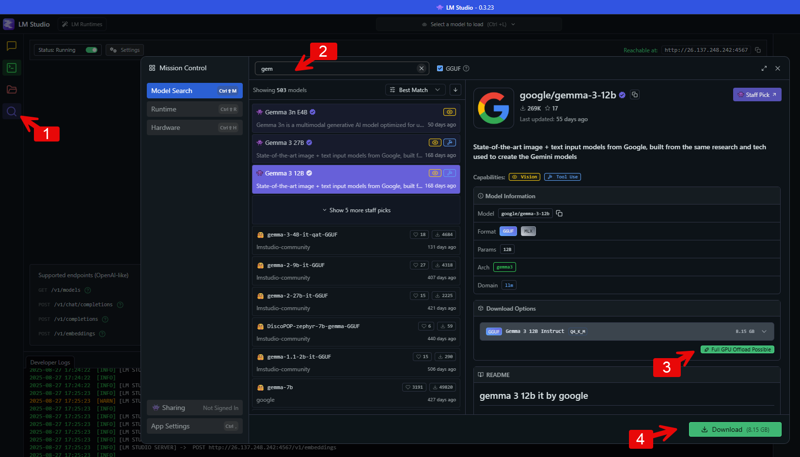Viewport: 800px width, 457px height.
Task: Click tool use icon on Gemma 3 27B
Action: (449, 143)
